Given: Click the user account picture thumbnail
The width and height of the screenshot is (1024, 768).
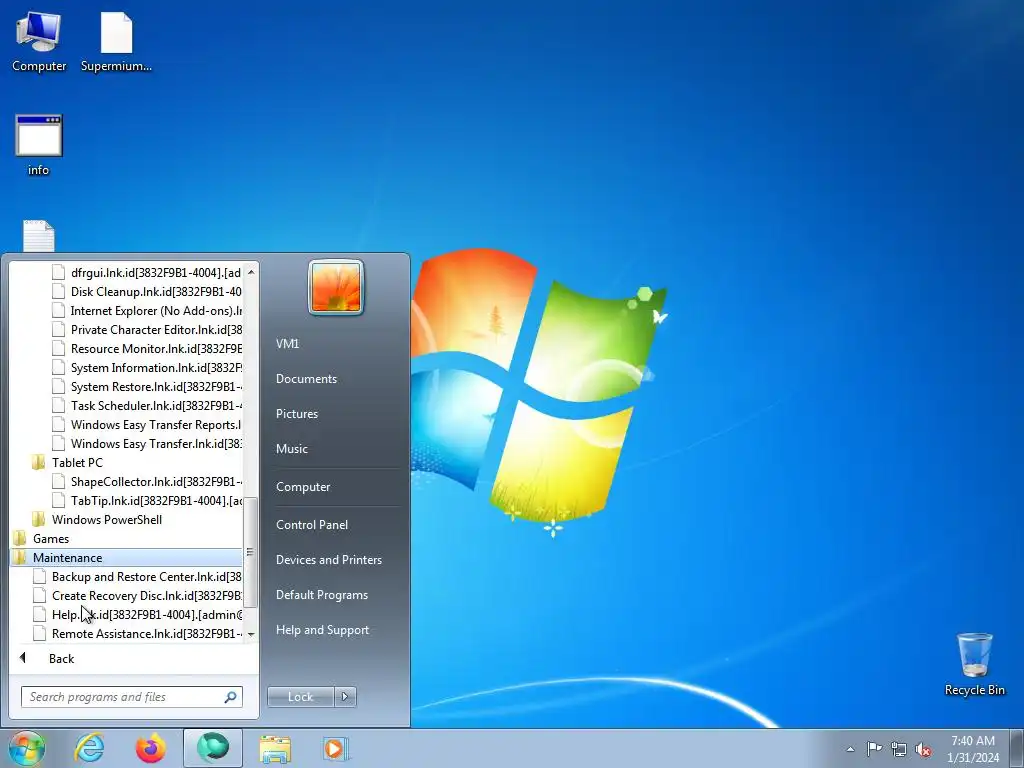Looking at the screenshot, I should point(336,287).
